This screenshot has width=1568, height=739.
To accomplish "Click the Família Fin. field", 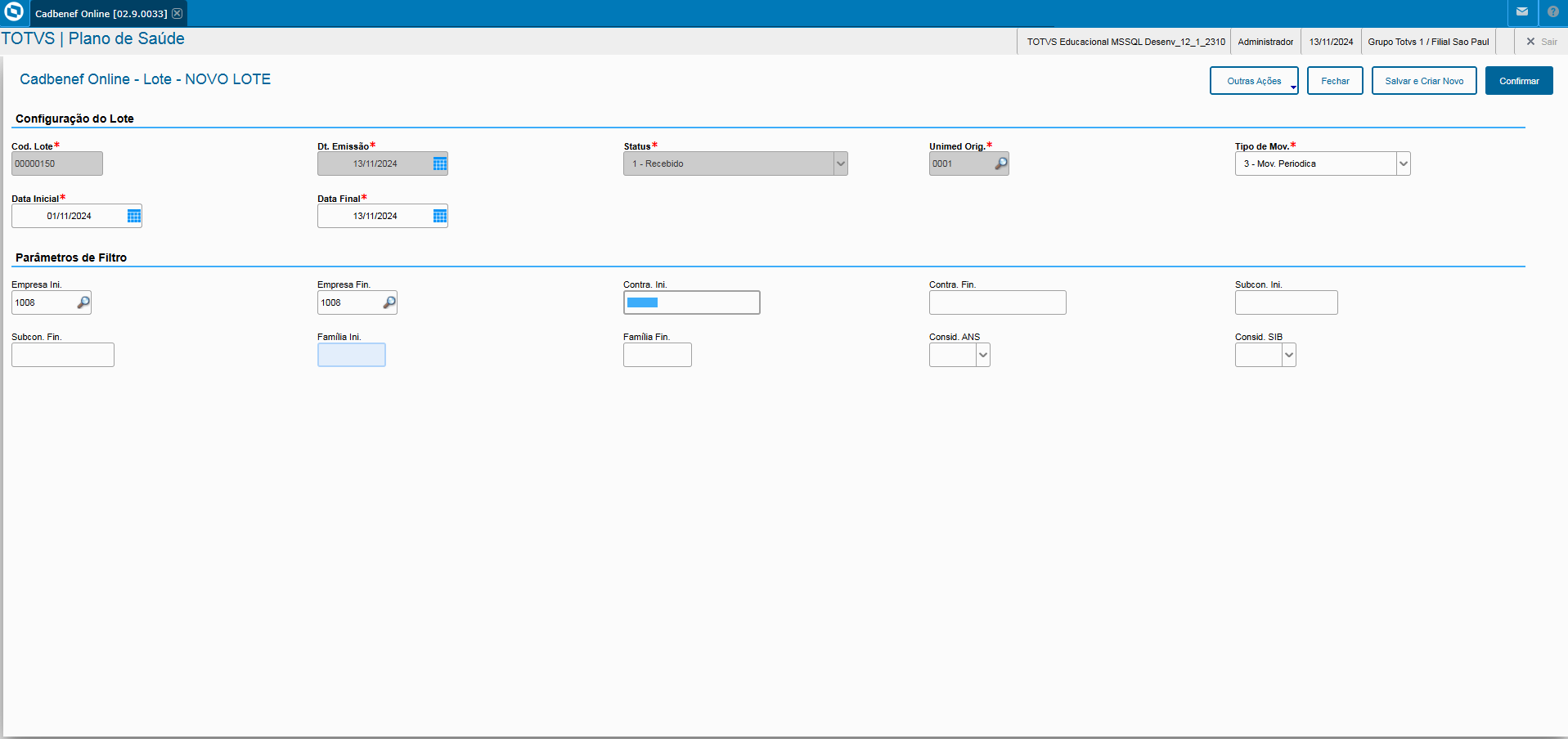I will pyautogui.click(x=658, y=355).
